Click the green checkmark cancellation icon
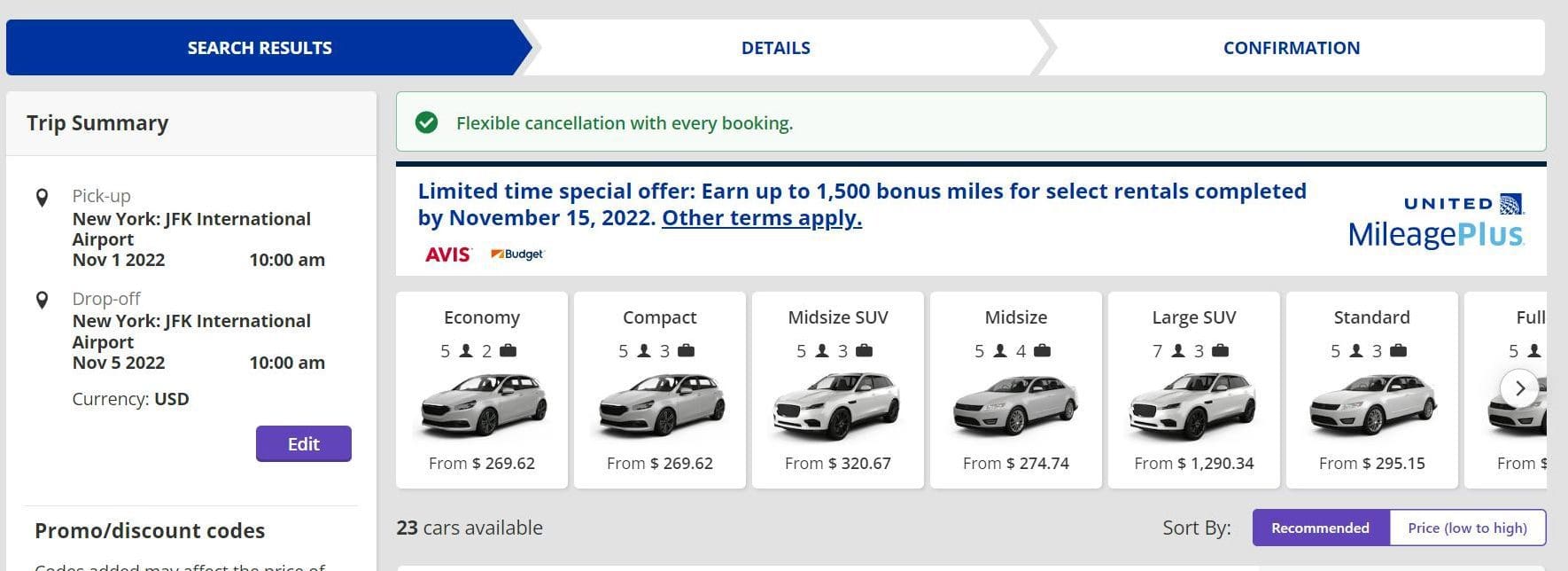 pos(428,122)
